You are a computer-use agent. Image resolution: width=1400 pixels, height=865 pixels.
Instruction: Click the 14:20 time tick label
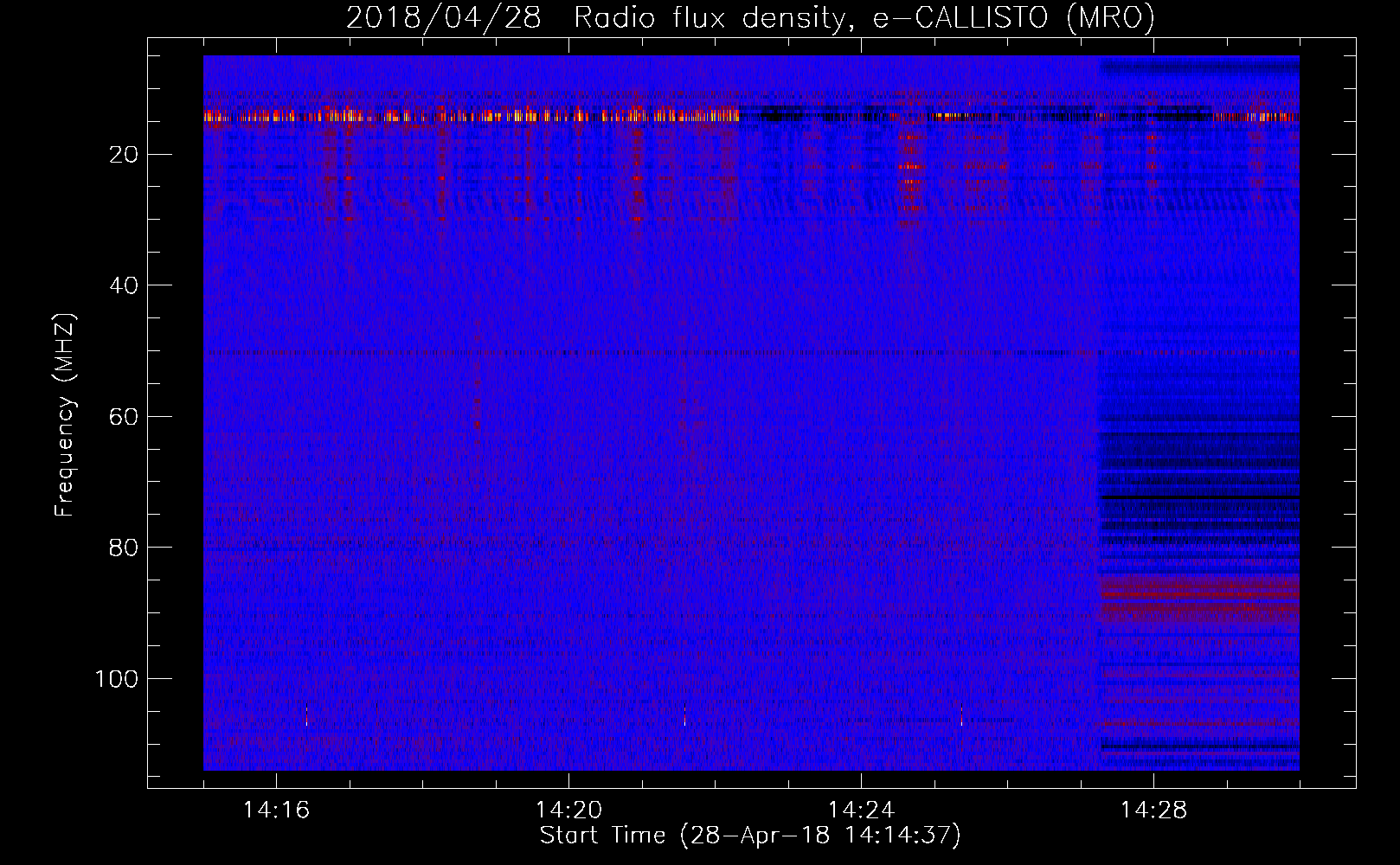[568, 810]
